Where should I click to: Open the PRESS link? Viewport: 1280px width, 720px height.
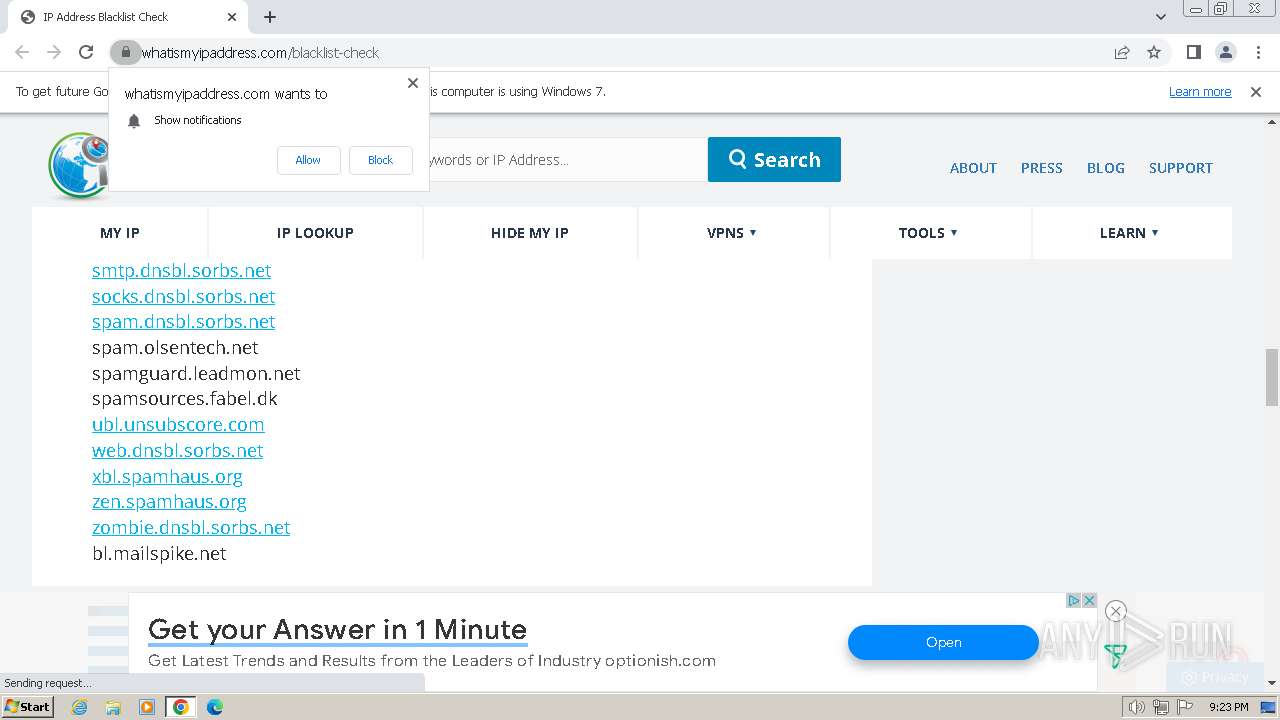(x=1041, y=168)
